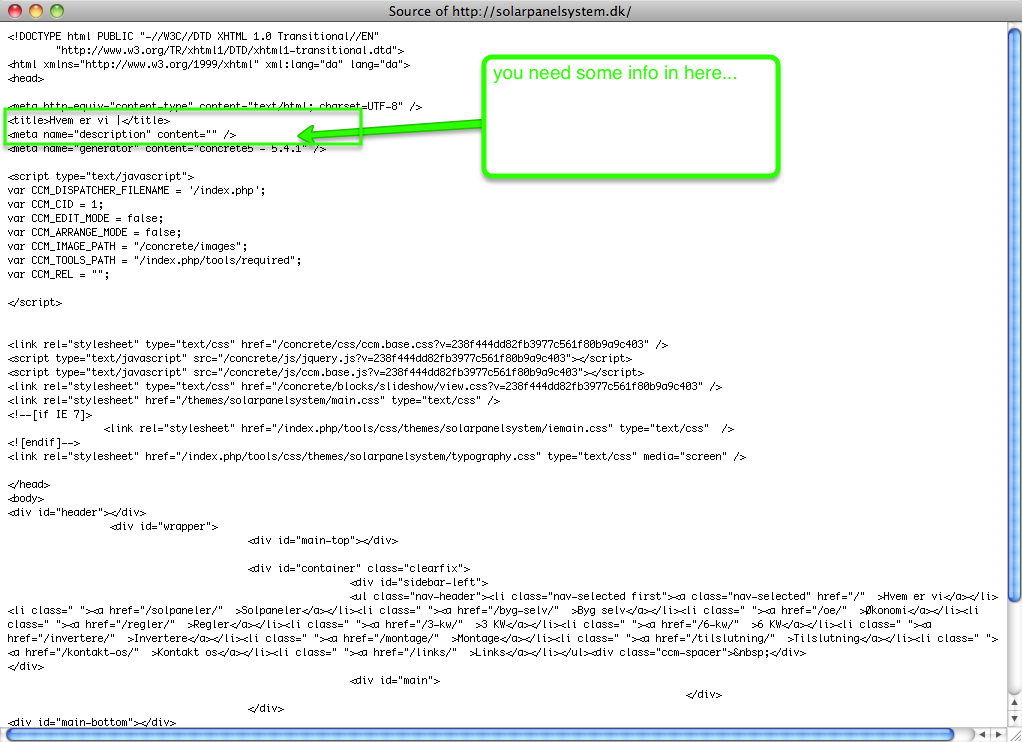Click the div id="wrapper" line
This screenshot has height=742, width=1022.
164,527
